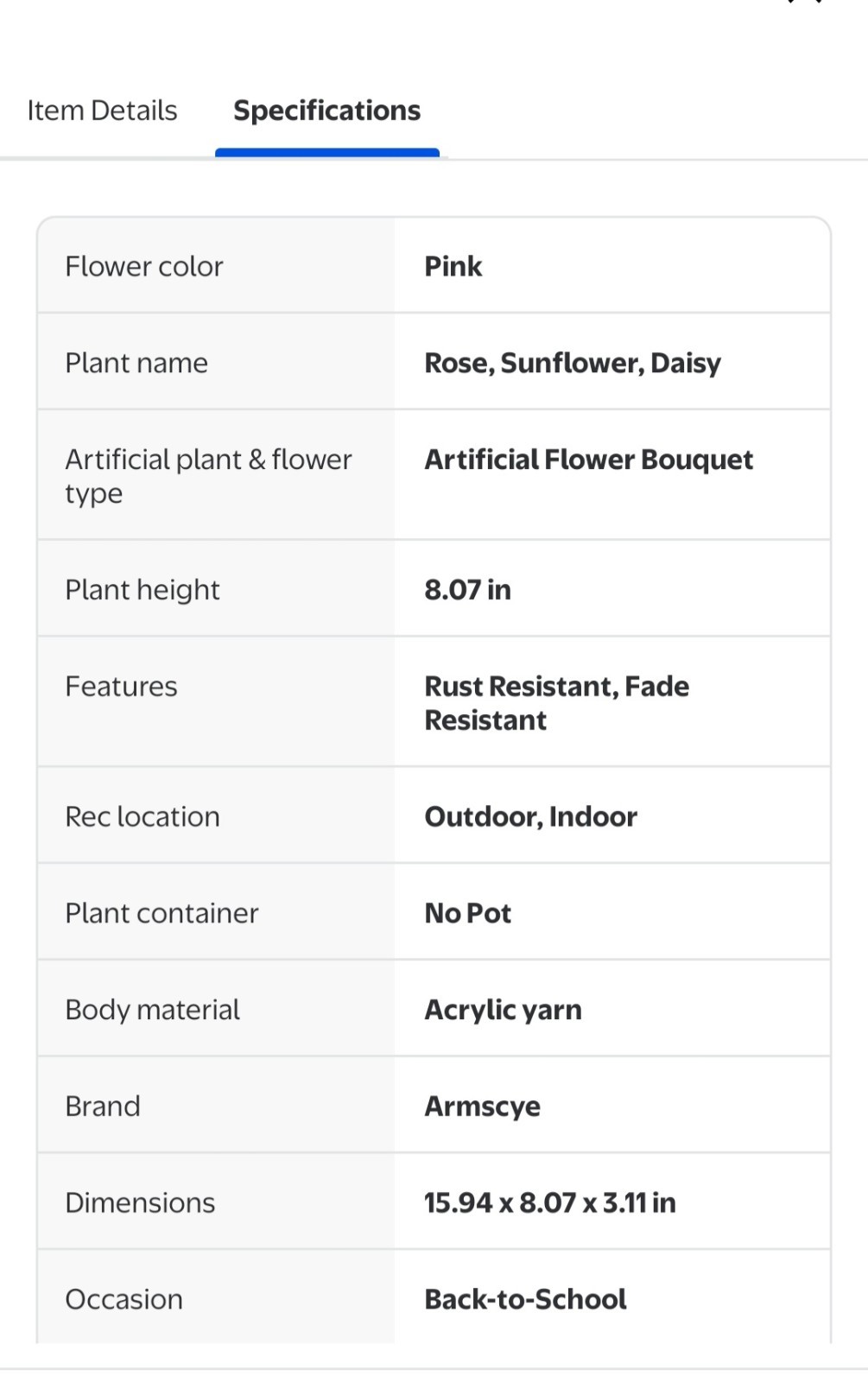Select Rose, Sunflower, Daisy value
The height and width of the screenshot is (1382, 868).
[x=573, y=363]
